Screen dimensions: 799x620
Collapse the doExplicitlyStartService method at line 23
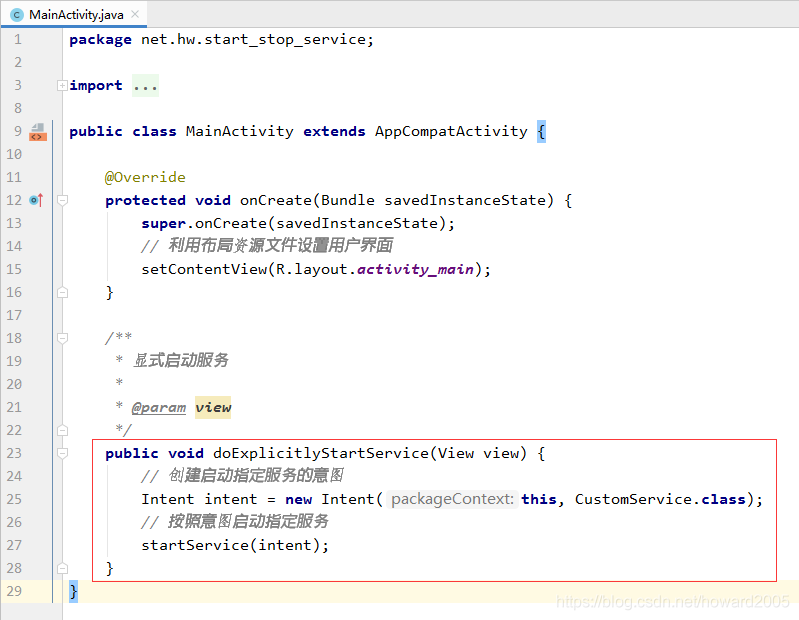click(x=62, y=453)
